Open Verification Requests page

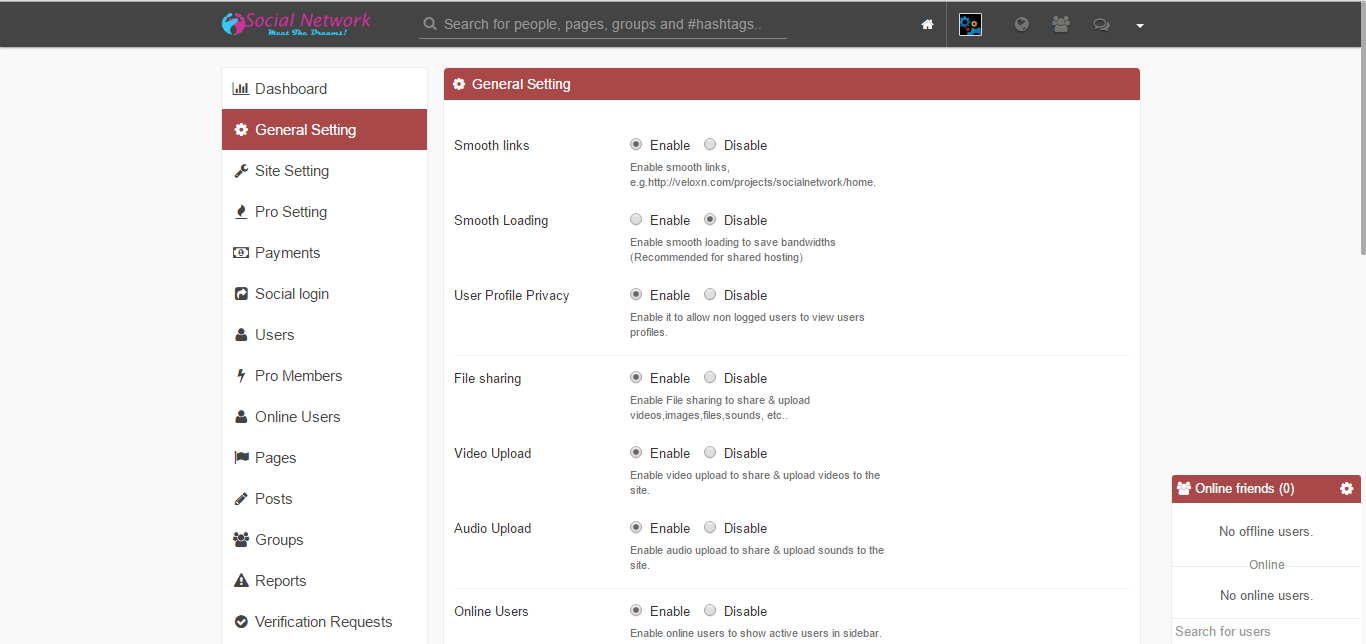323,622
